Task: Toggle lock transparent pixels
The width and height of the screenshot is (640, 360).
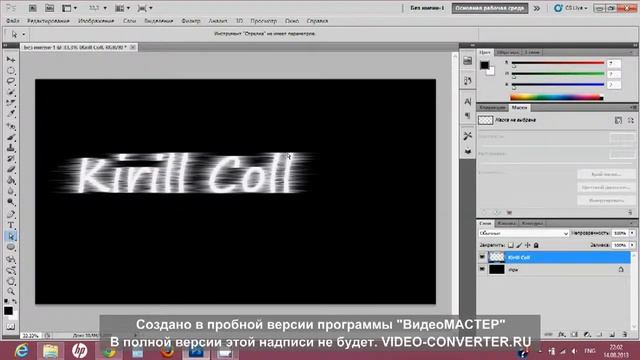Action: (x=511, y=245)
